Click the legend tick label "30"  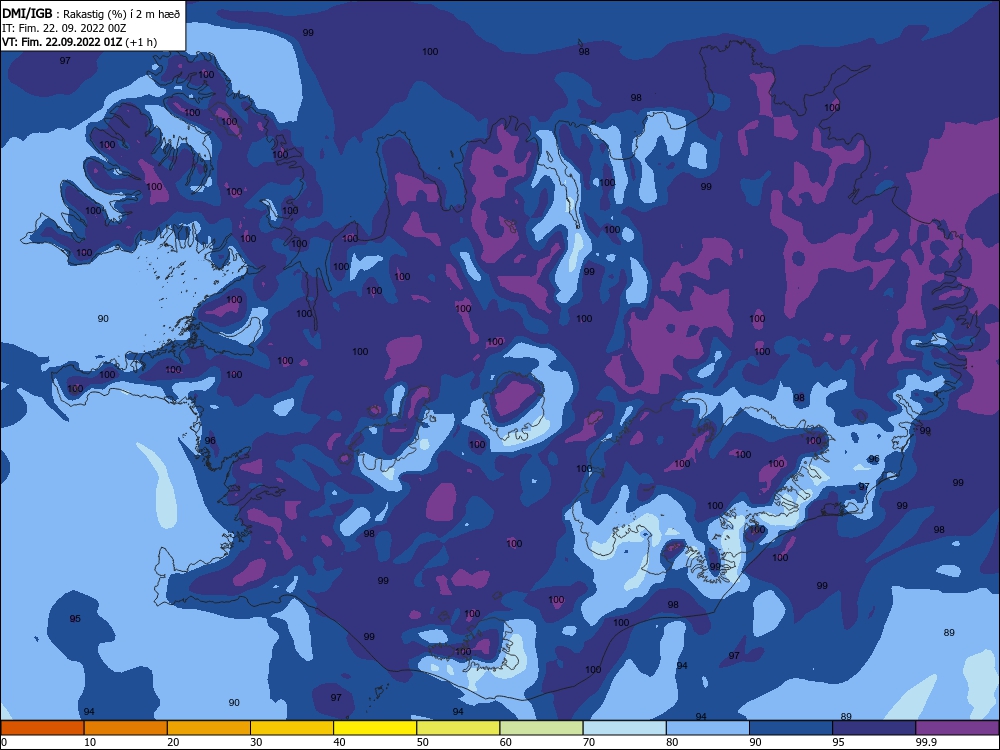[x=256, y=742]
